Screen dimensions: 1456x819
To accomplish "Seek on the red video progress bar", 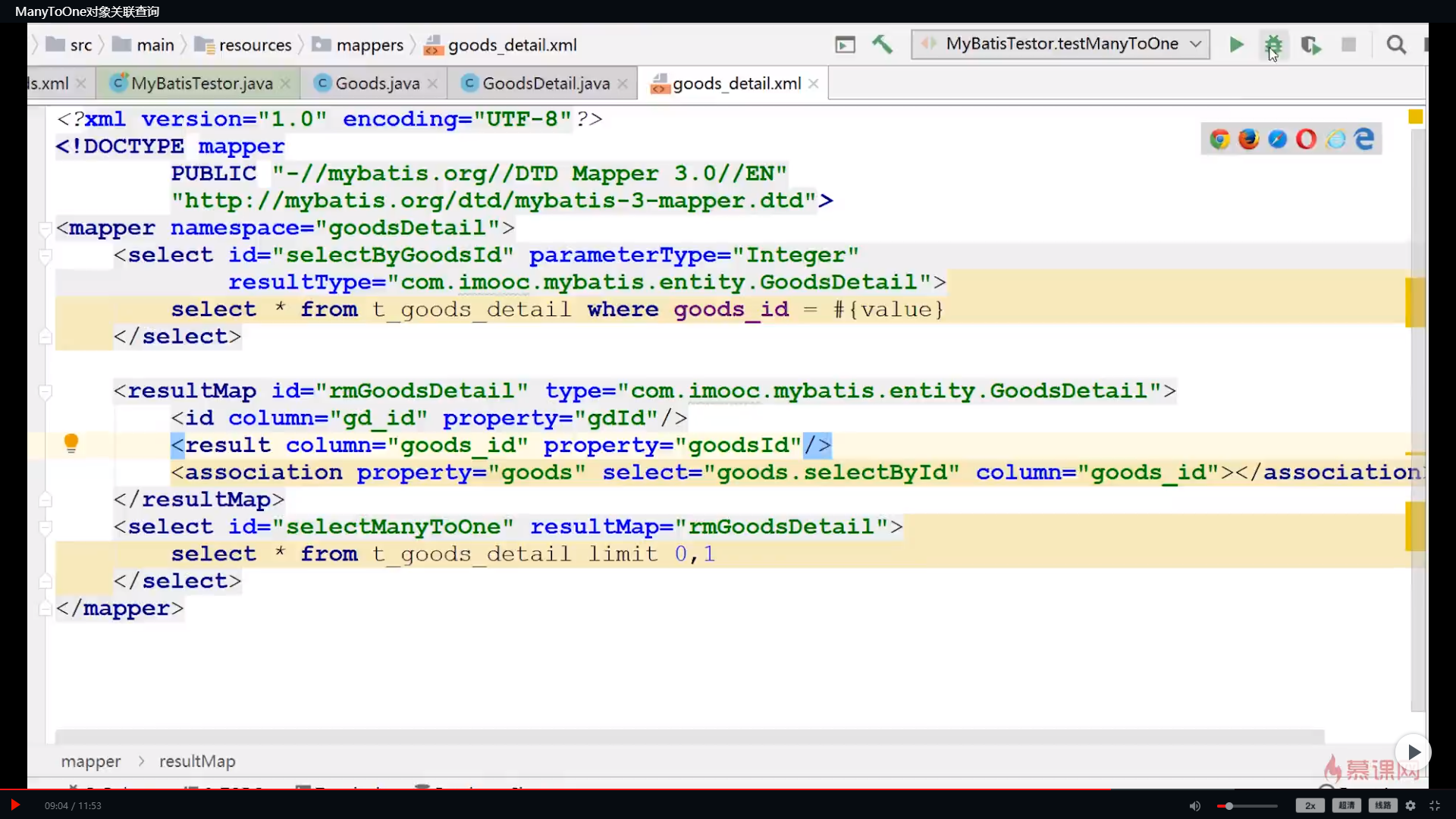I will pos(728,789).
